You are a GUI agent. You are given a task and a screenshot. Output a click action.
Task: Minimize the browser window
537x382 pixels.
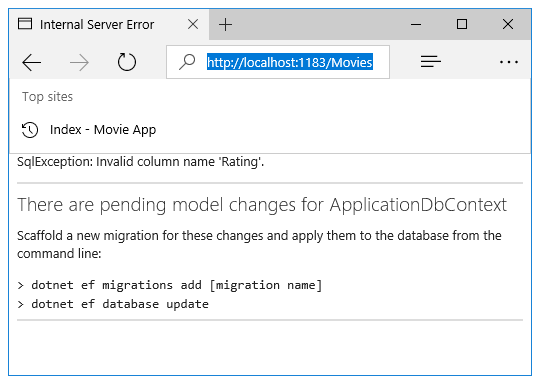tap(416, 24)
